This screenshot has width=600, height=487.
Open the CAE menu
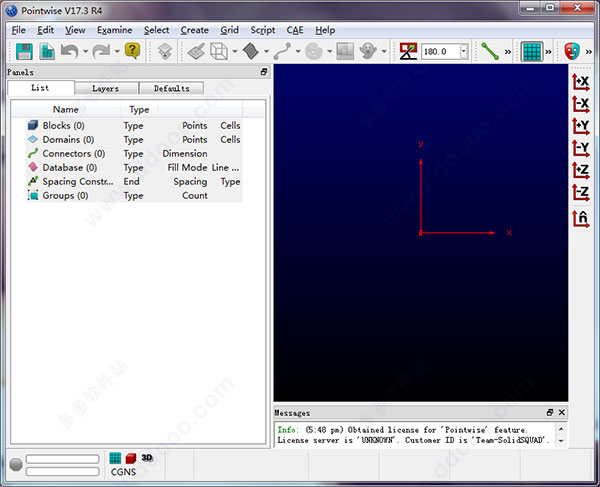[295, 30]
